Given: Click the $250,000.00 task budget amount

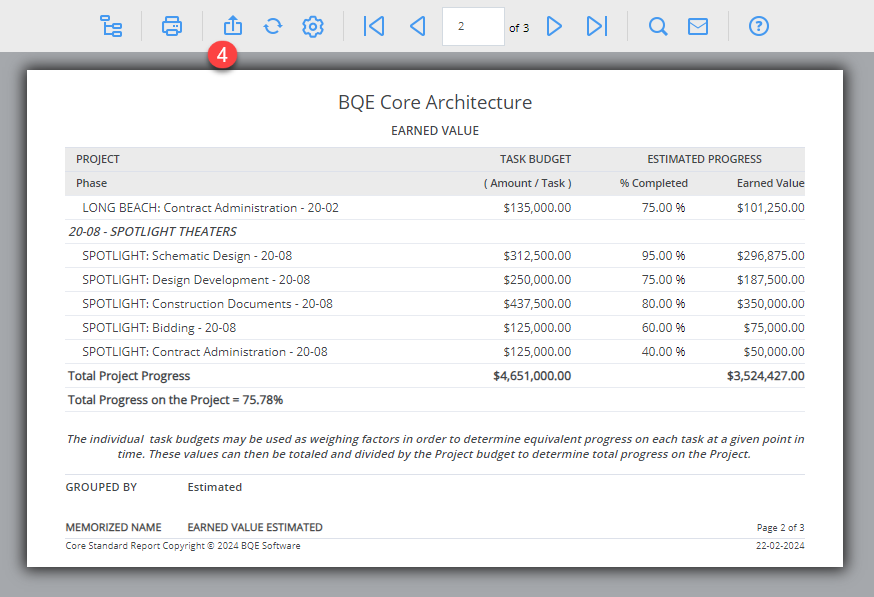Looking at the screenshot, I should click(537, 280).
